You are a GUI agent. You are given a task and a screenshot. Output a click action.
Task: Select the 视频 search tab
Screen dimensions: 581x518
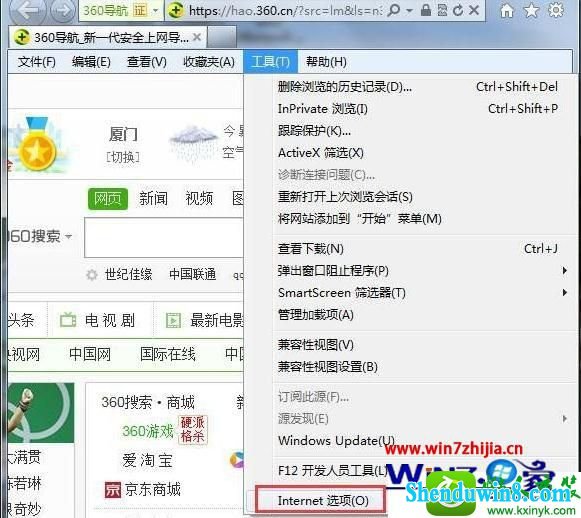pyautogui.click(x=199, y=199)
